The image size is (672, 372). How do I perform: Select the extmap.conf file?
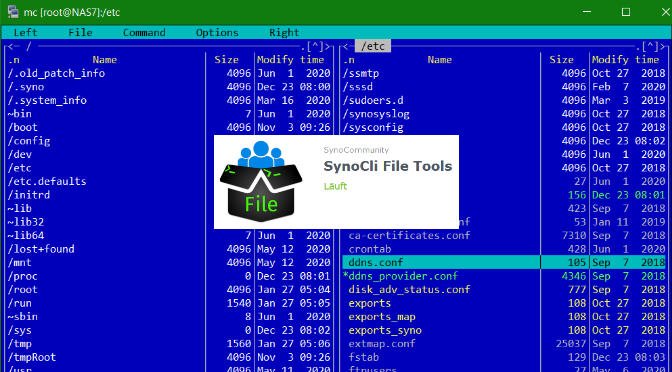[x=382, y=343]
